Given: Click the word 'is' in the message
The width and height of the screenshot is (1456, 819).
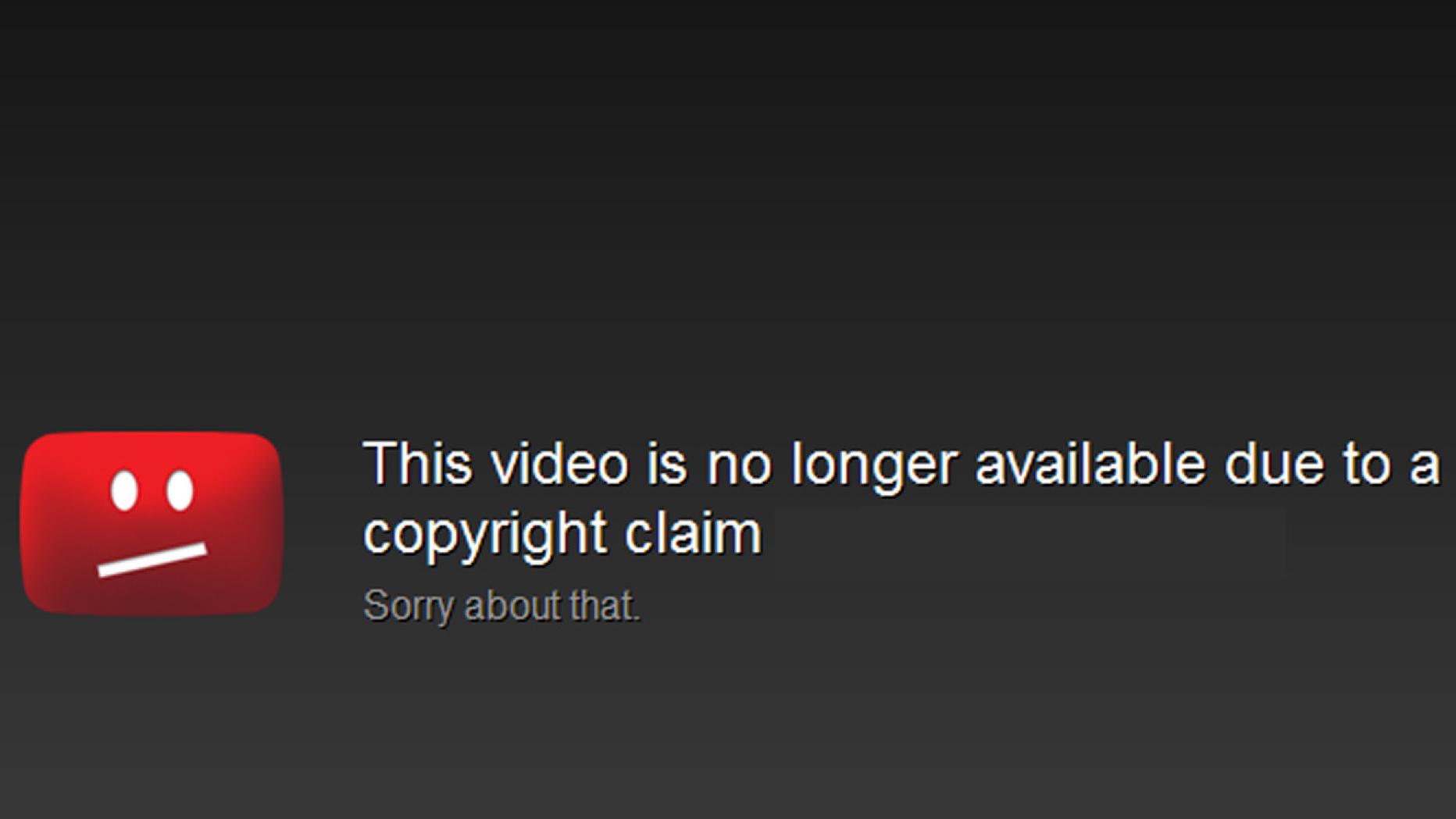Looking at the screenshot, I should click(668, 464).
